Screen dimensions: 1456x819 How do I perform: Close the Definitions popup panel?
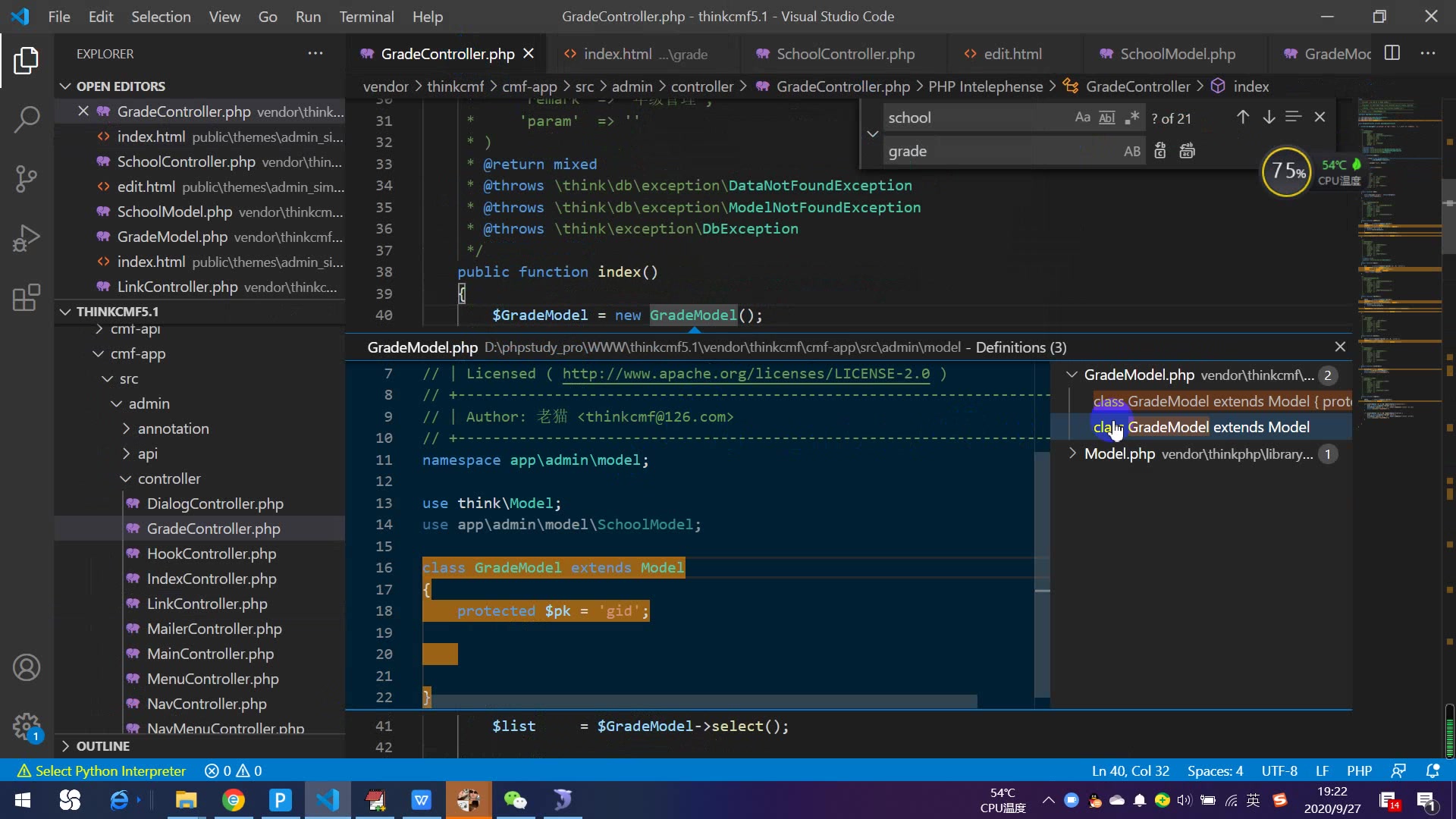[x=1340, y=347]
